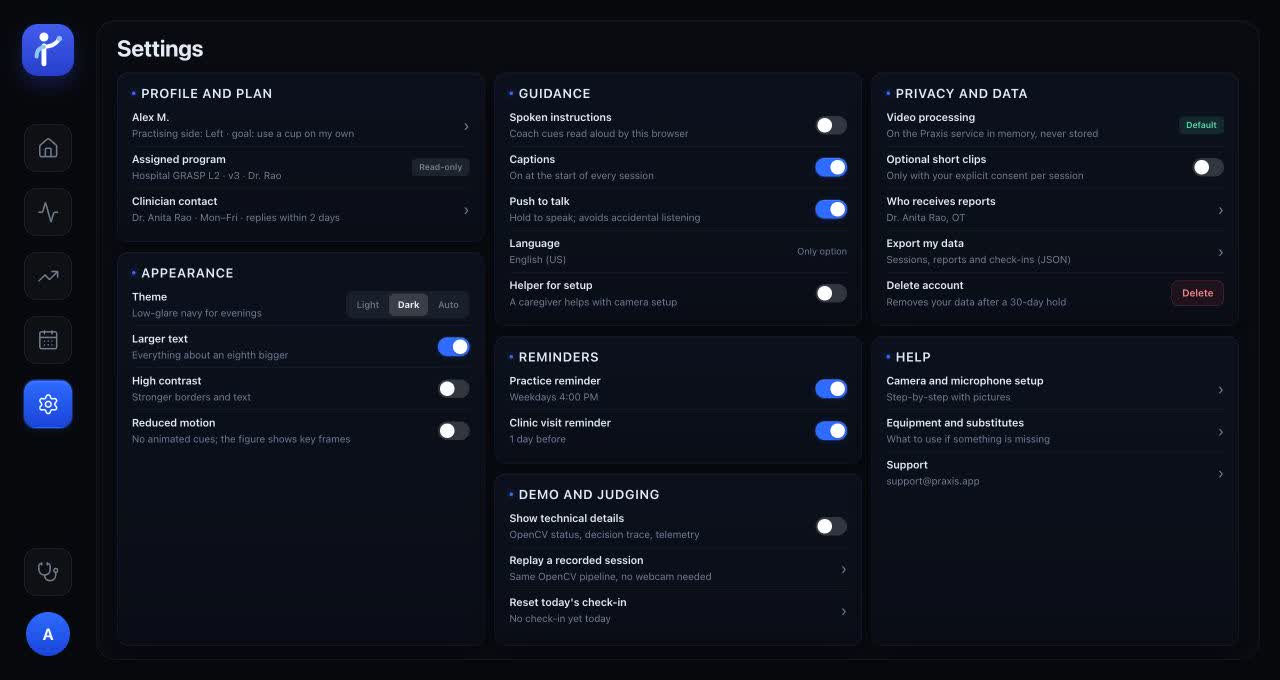Viewport: 1280px width, 680px height.
Task: Select the Light theme option
Action: [368, 305]
